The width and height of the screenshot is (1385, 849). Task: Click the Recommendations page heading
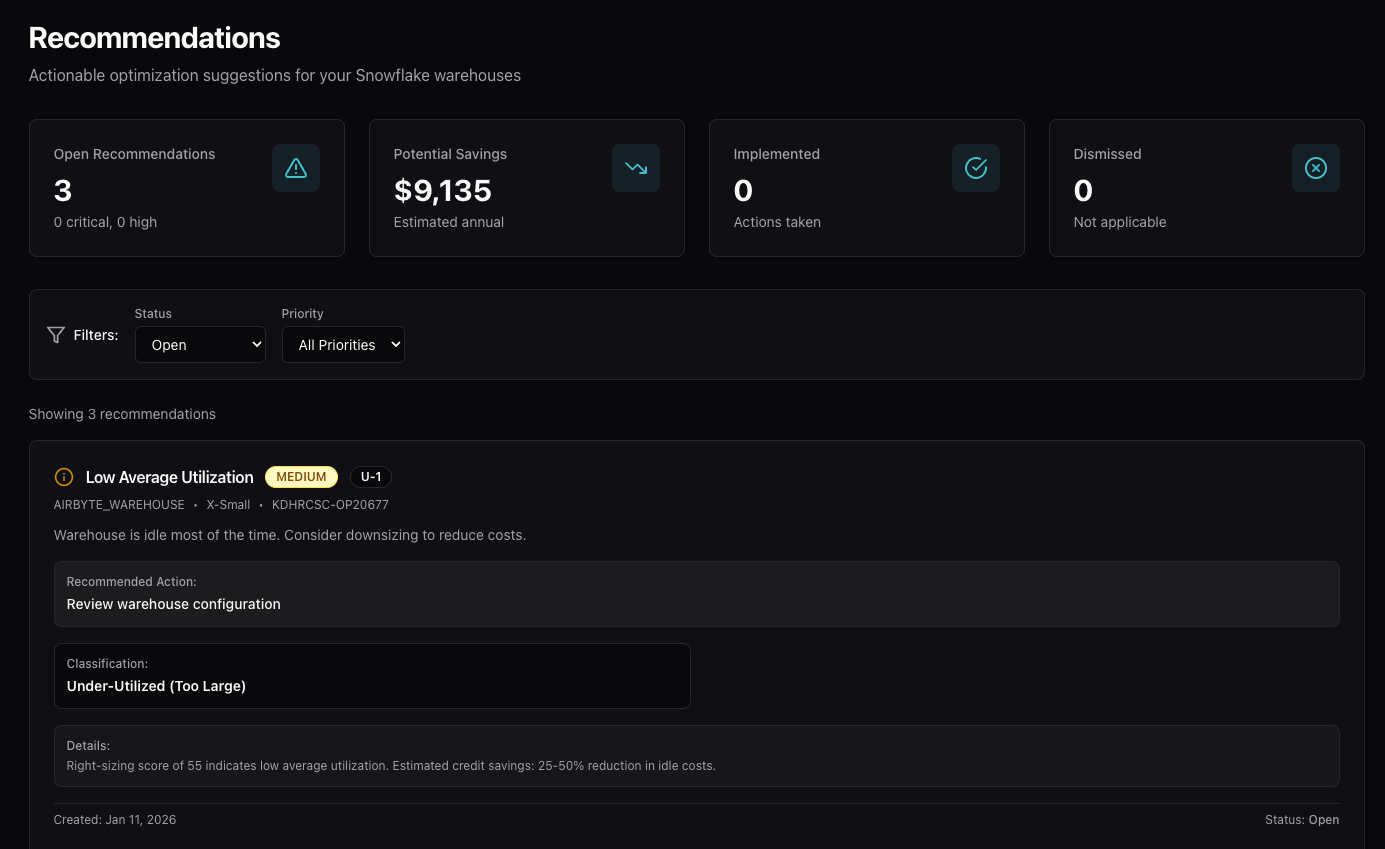154,38
